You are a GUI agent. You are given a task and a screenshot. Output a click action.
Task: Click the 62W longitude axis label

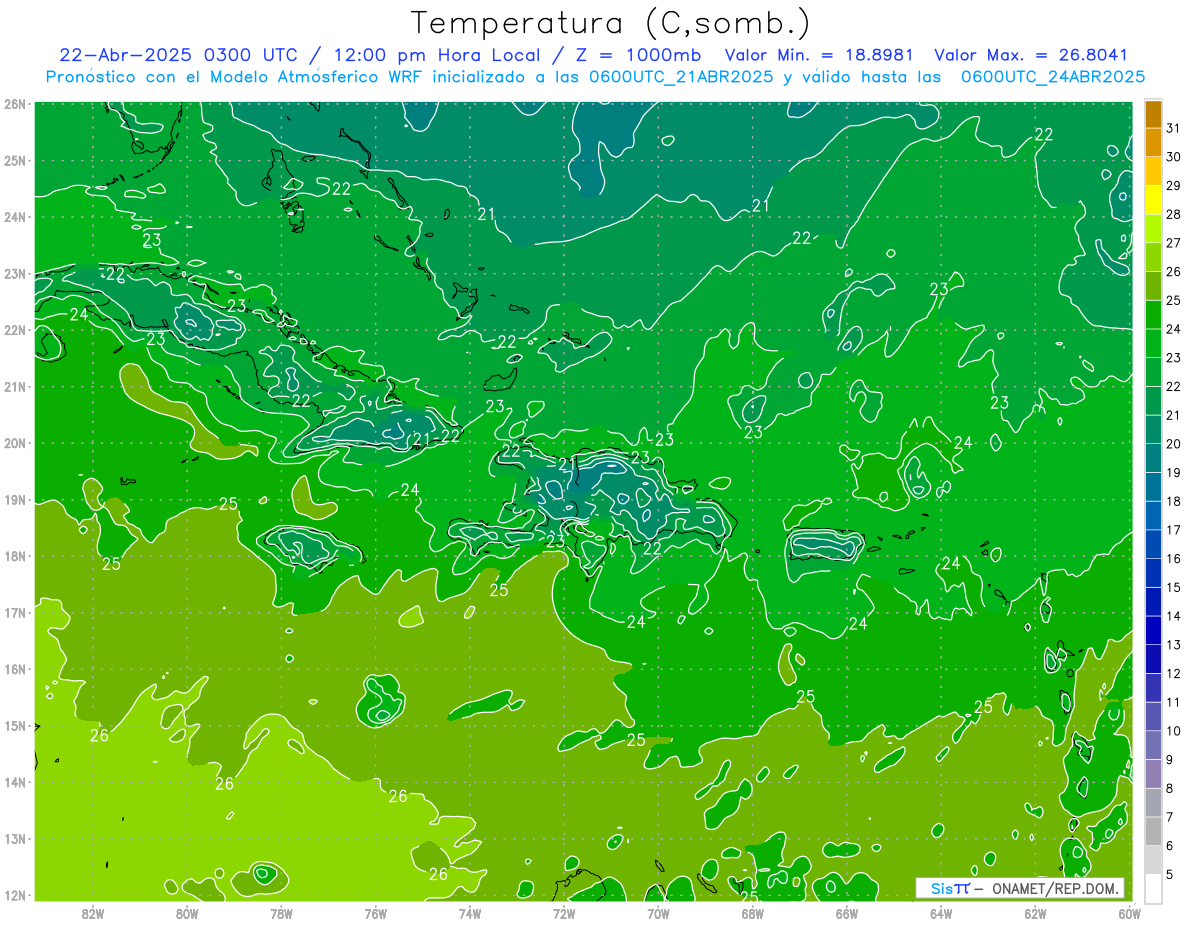pos(1035,913)
